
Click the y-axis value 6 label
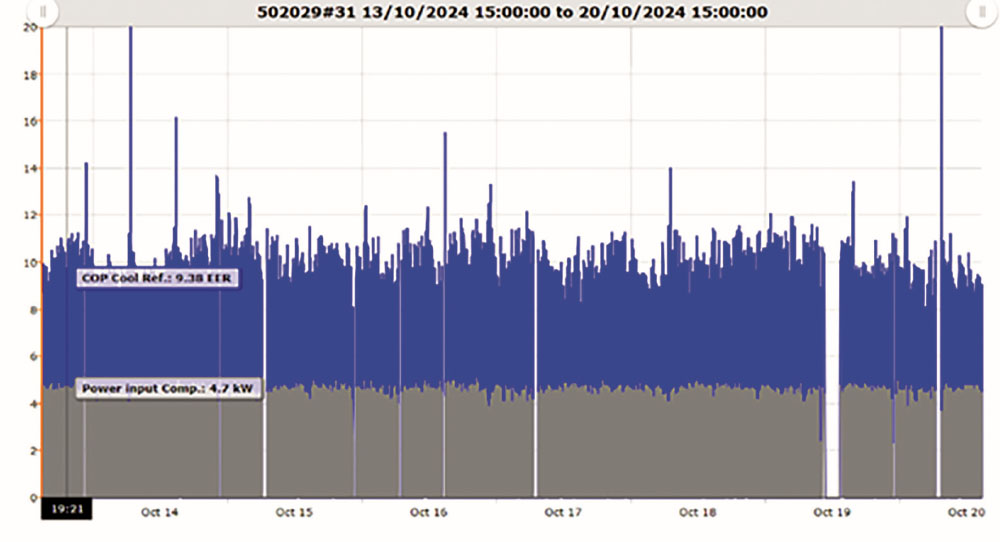pyautogui.click(x=33, y=357)
